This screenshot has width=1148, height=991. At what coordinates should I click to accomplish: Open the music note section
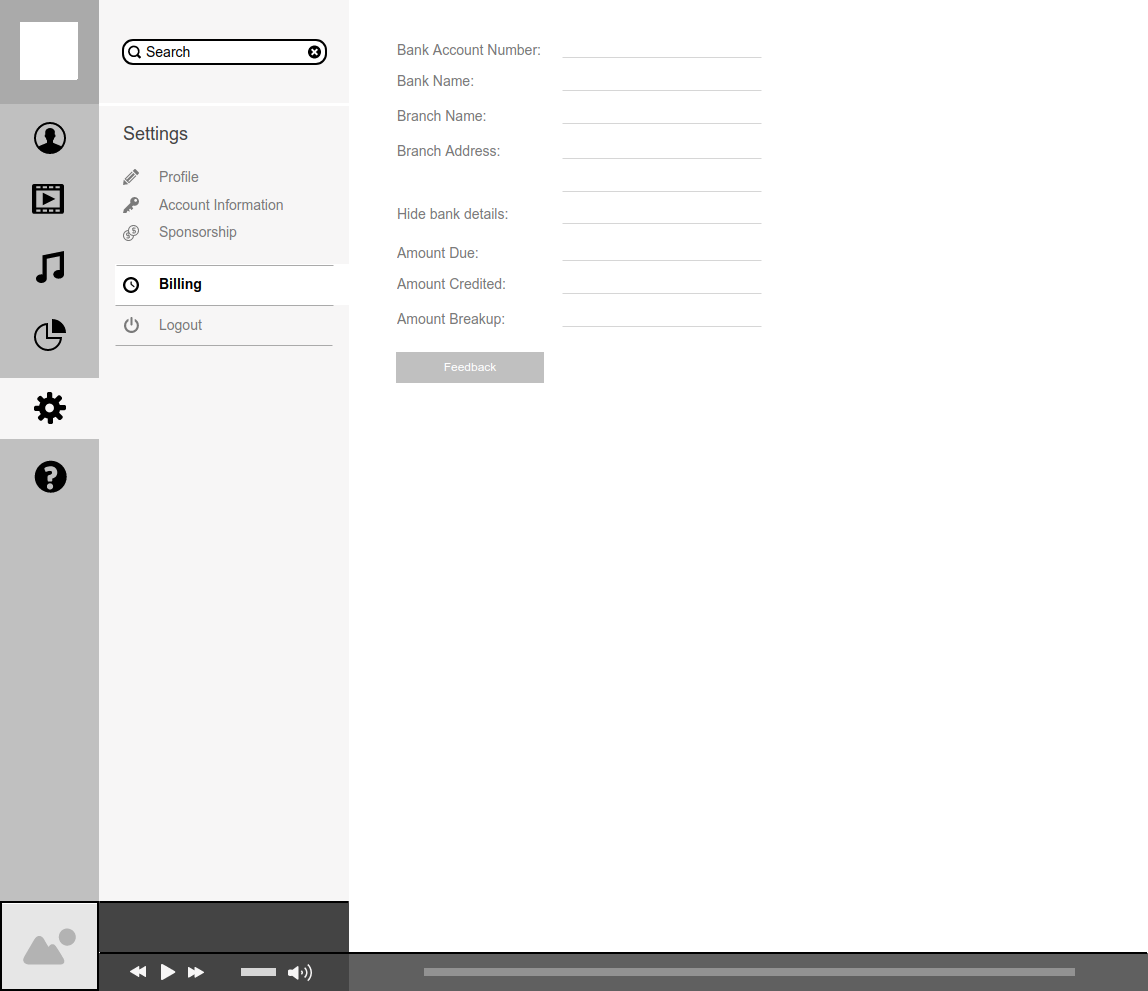(50, 267)
